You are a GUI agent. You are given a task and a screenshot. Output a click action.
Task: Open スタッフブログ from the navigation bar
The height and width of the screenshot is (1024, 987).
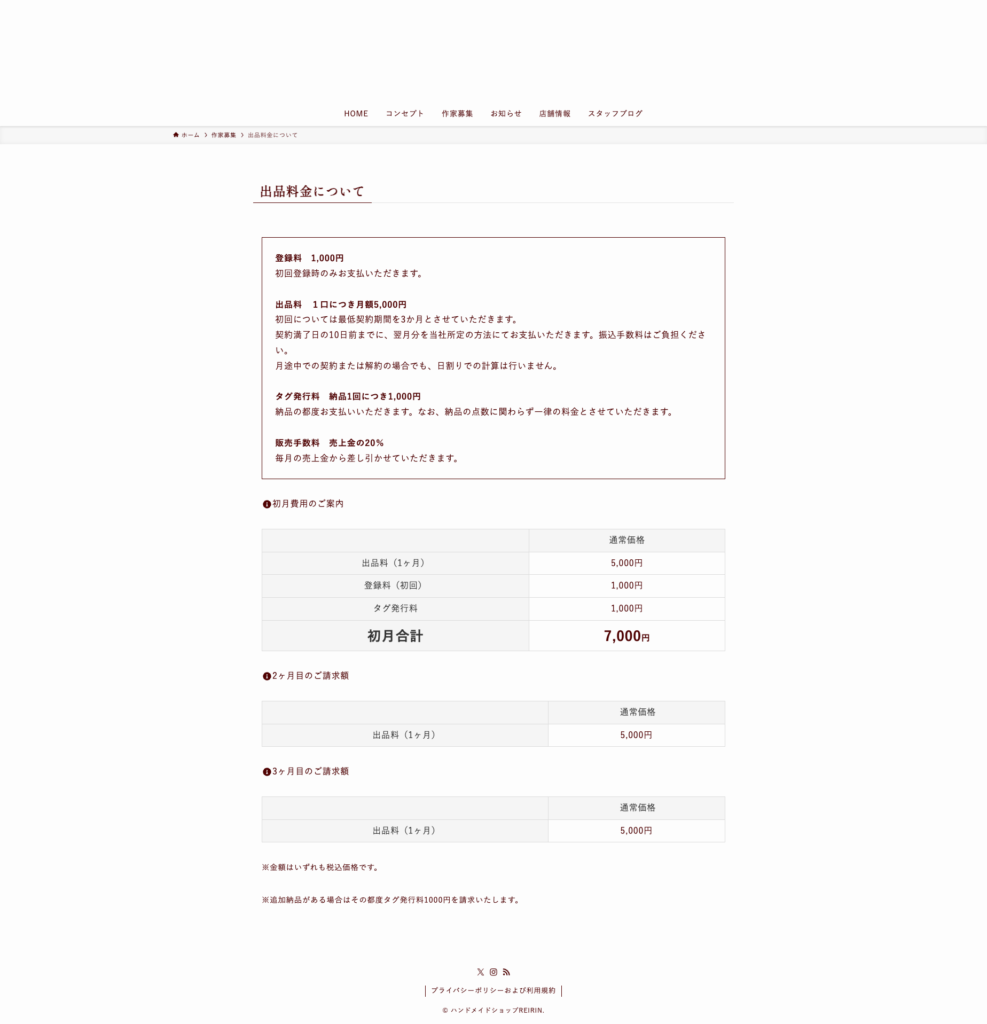point(615,114)
